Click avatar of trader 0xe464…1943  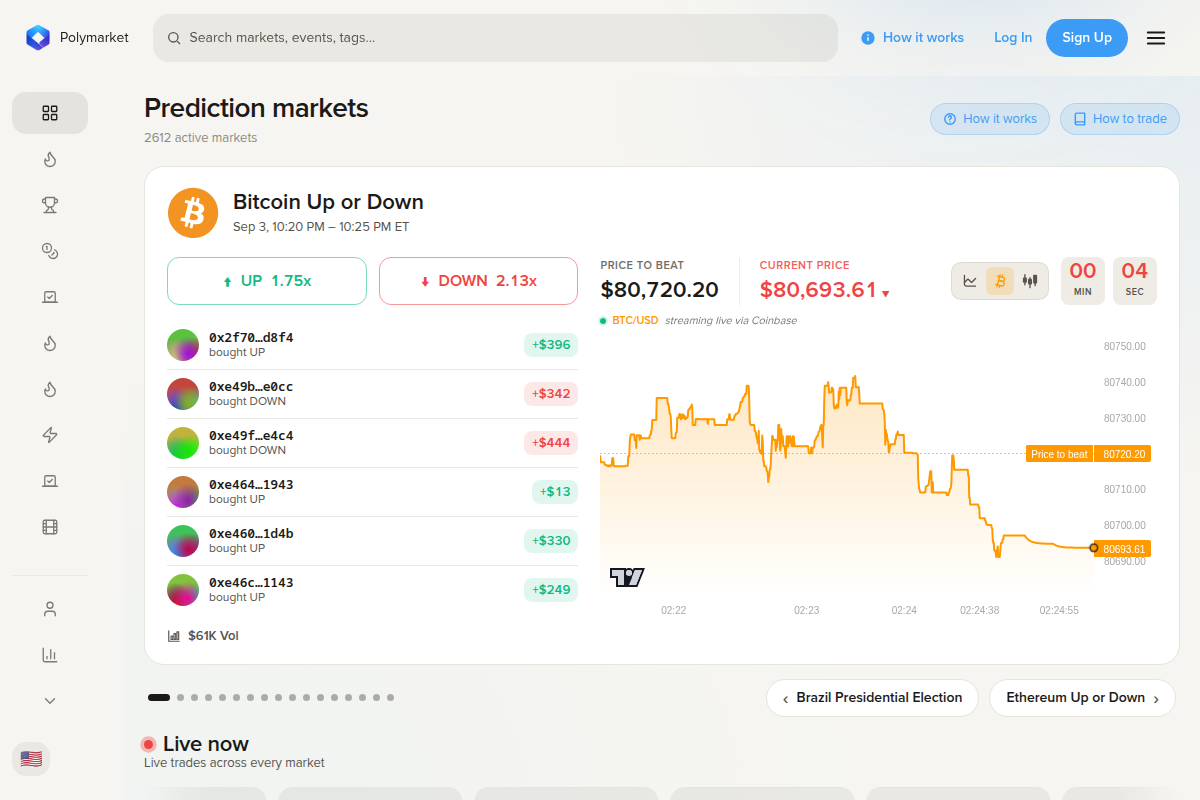pyautogui.click(x=183, y=492)
